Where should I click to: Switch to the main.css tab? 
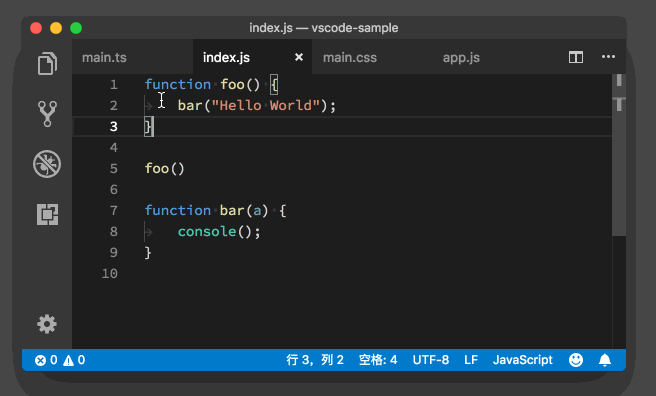coord(350,57)
